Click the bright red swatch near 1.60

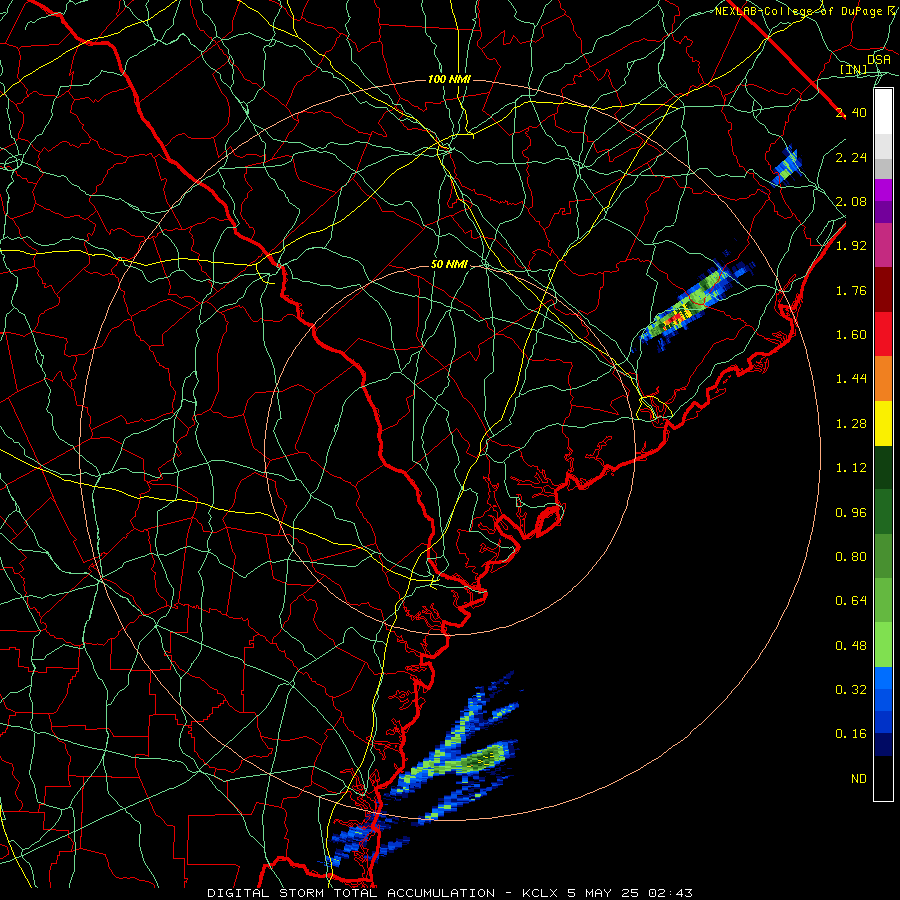click(x=883, y=334)
